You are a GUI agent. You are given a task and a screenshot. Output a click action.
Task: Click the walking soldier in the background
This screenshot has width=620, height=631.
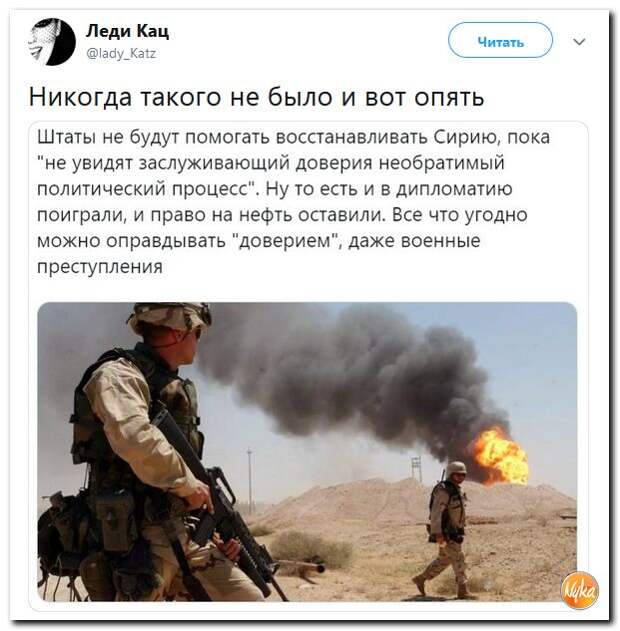445,529
